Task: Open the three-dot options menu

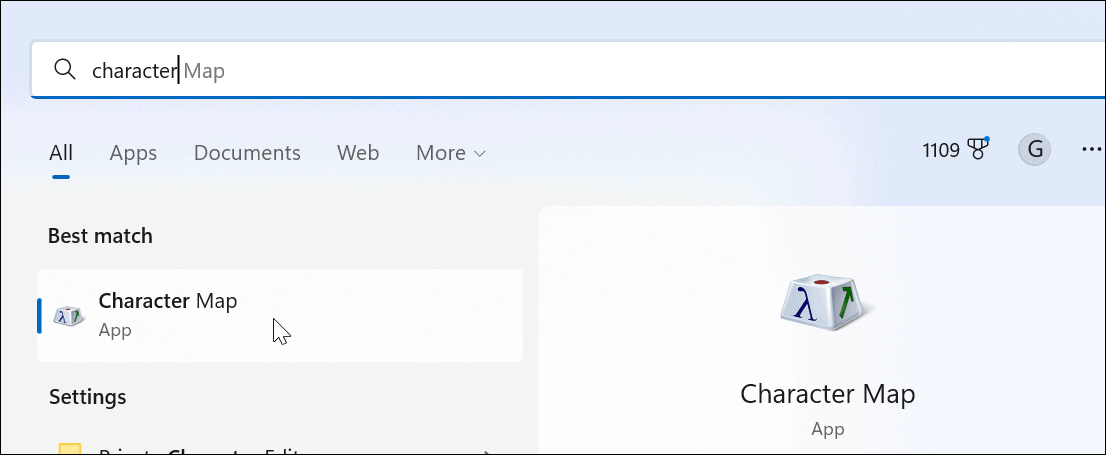Action: (1091, 151)
